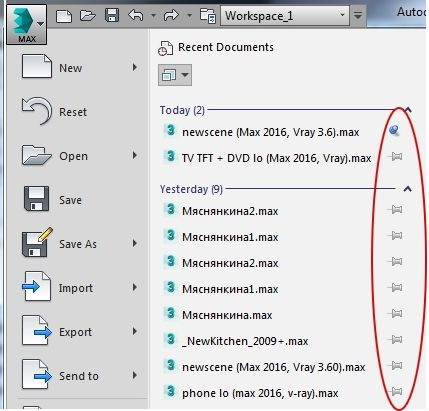This screenshot has width=429, height=411.
Task: Click the large Save floppy disk icon in menu
Action: coord(36,199)
